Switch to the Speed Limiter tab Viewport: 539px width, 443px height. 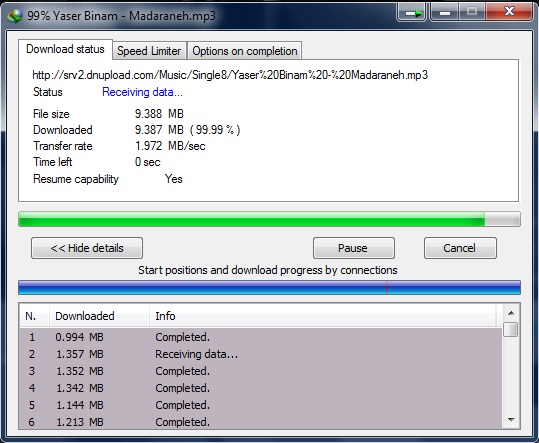pos(149,51)
